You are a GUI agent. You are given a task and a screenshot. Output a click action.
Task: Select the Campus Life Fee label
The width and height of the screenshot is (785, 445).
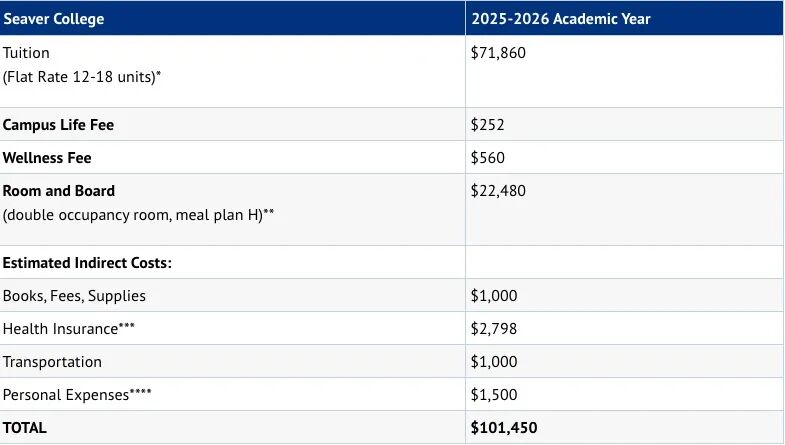[x=65, y=125]
